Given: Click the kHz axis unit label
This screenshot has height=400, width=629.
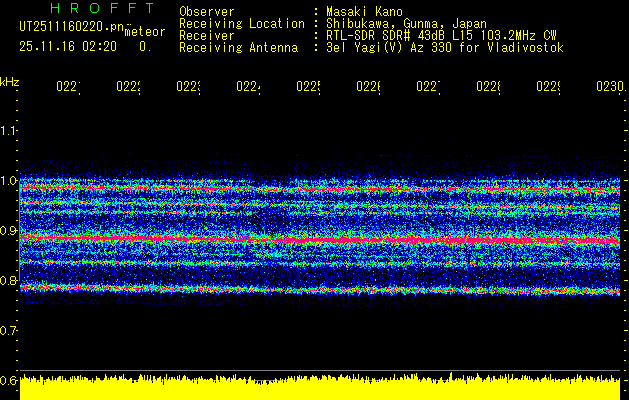Looking at the screenshot, I should [10, 82].
